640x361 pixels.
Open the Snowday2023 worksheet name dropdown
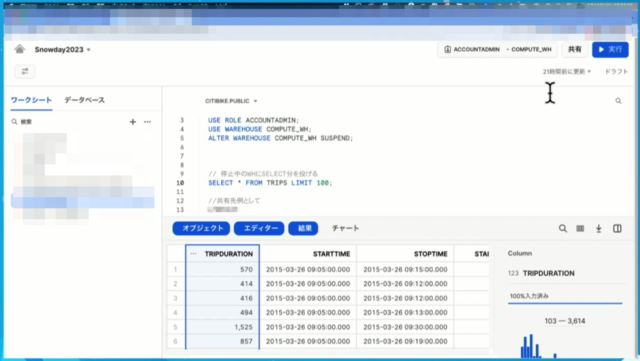[62, 49]
